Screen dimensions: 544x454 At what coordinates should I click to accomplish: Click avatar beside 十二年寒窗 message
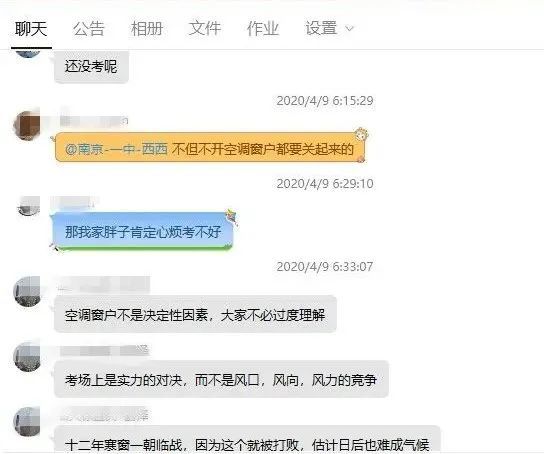(27, 422)
